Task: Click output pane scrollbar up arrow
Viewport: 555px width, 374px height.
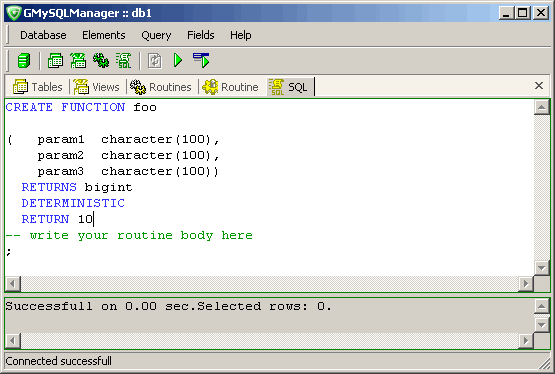Action: (542, 306)
